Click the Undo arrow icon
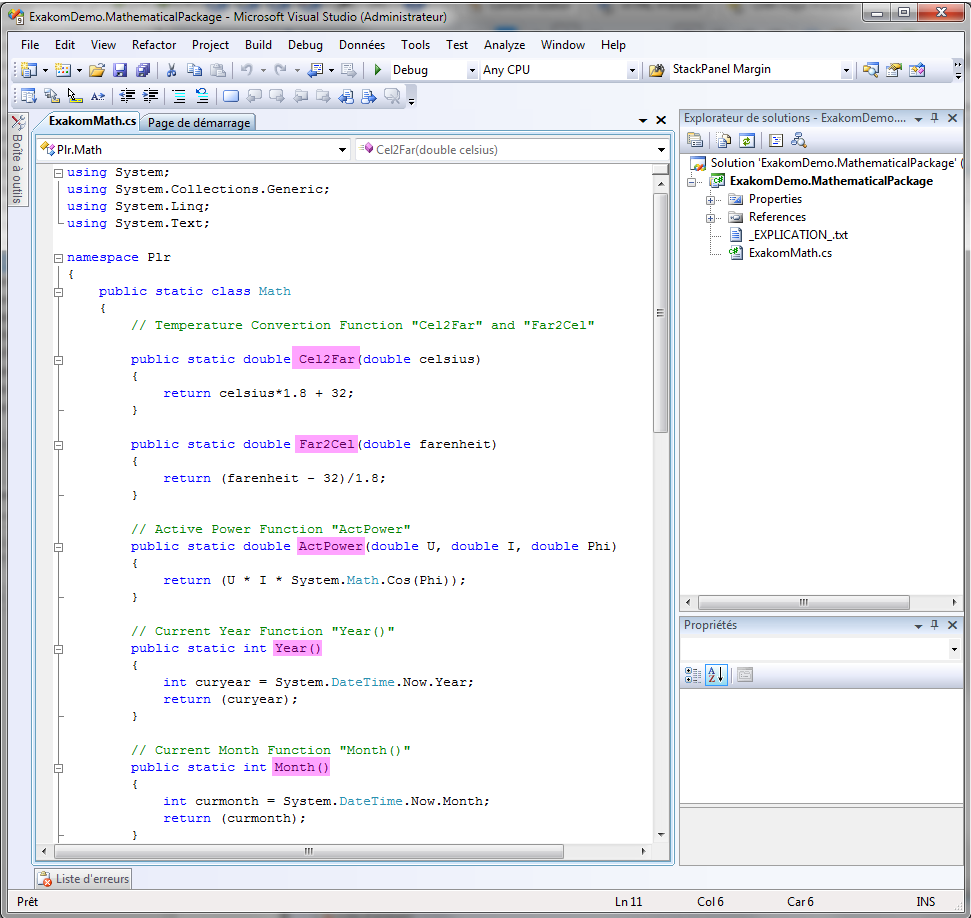The height and width of the screenshot is (918, 971). [246, 70]
